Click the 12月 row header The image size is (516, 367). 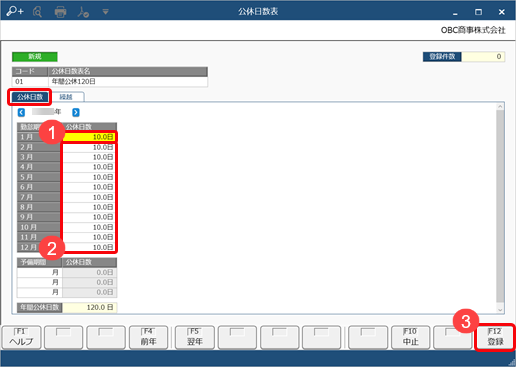(39, 247)
